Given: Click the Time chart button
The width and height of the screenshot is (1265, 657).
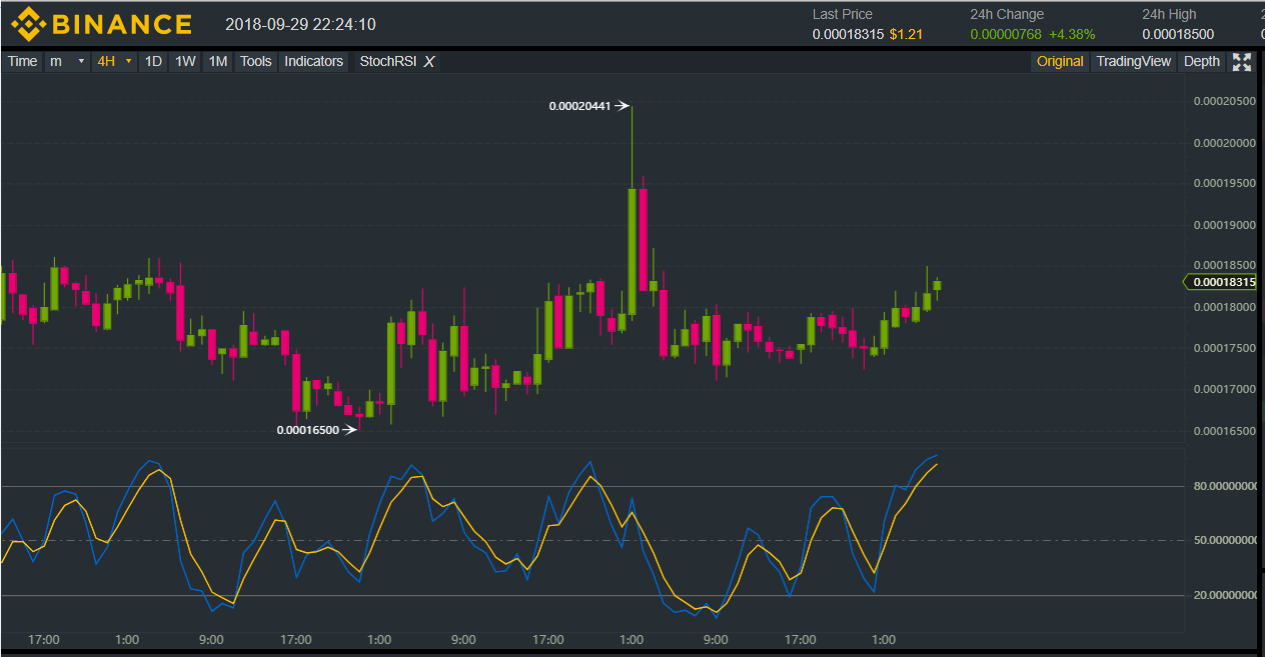Looking at the screenshot, I should [22, 62].
